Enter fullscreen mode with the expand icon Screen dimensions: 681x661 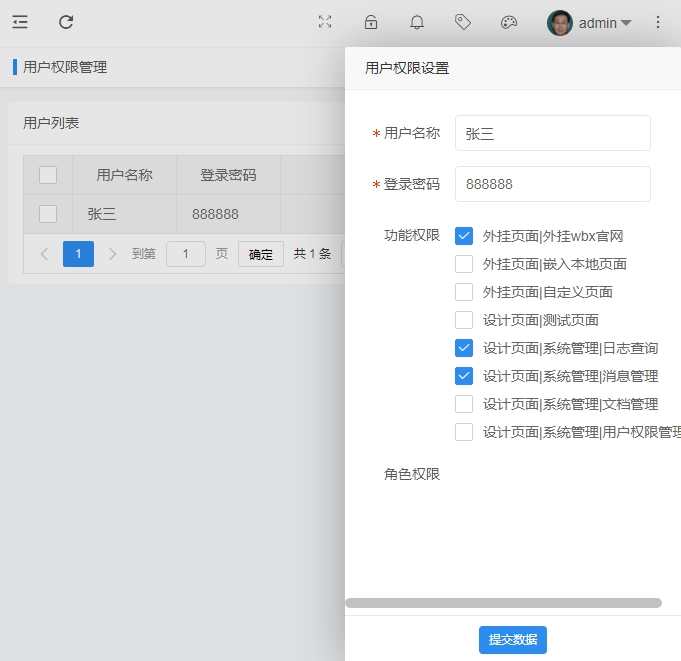point(325,22)
